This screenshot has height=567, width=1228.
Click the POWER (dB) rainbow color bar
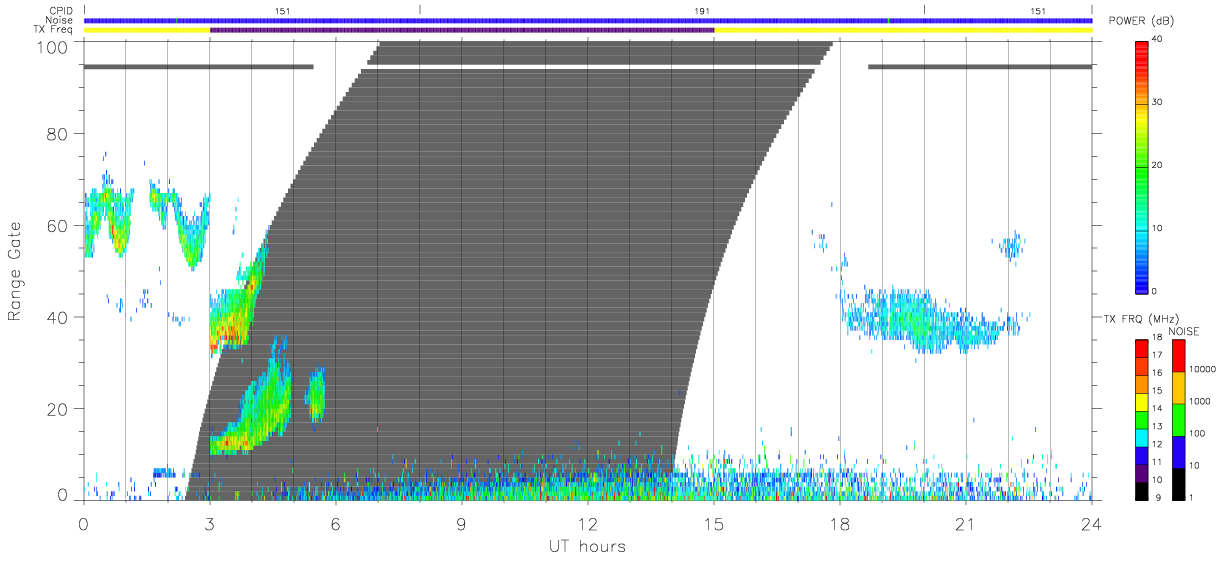pyautogui.click(x=1141, y=166)
